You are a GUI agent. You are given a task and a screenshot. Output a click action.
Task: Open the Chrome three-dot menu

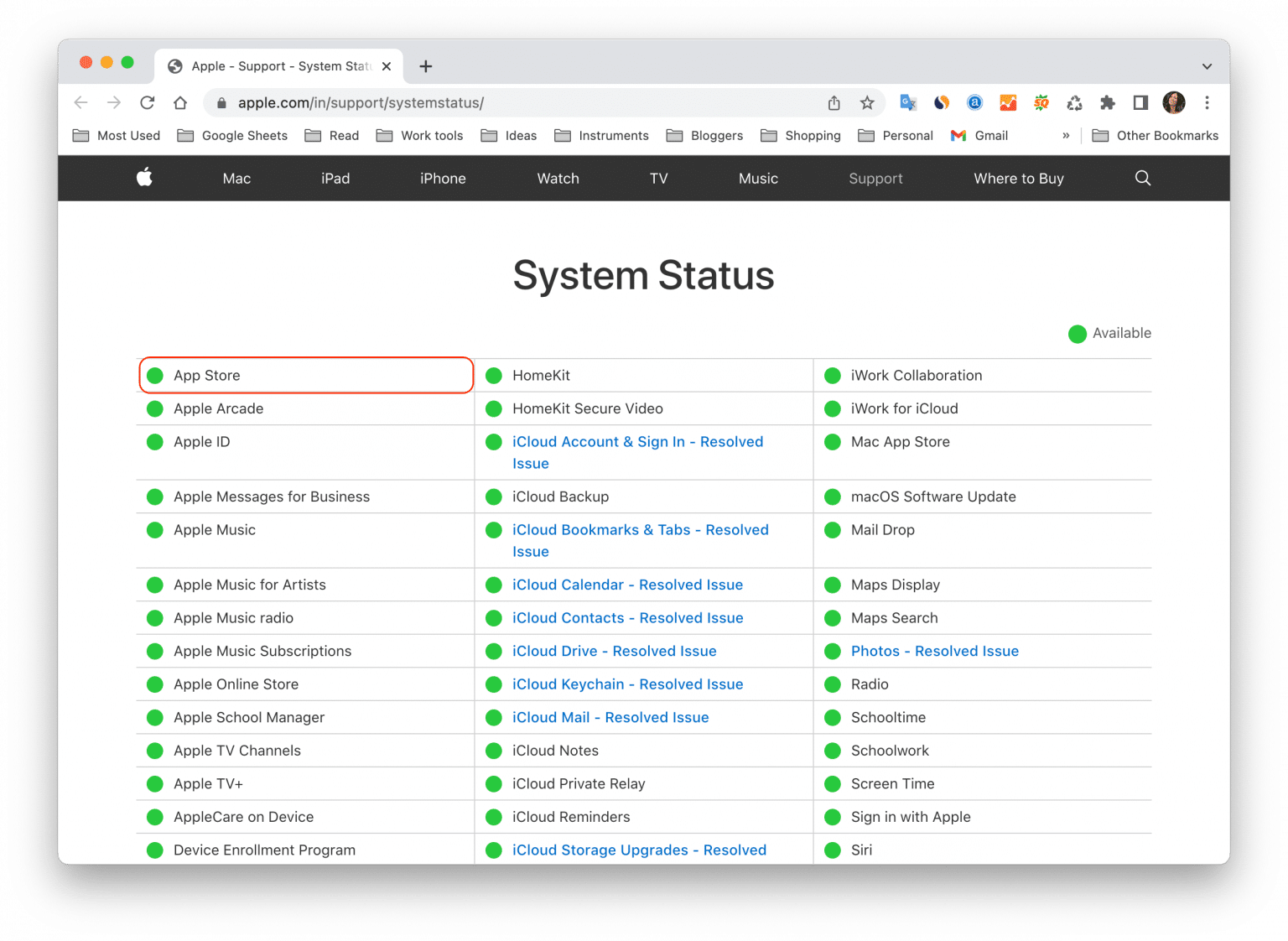pos(1207,102)
